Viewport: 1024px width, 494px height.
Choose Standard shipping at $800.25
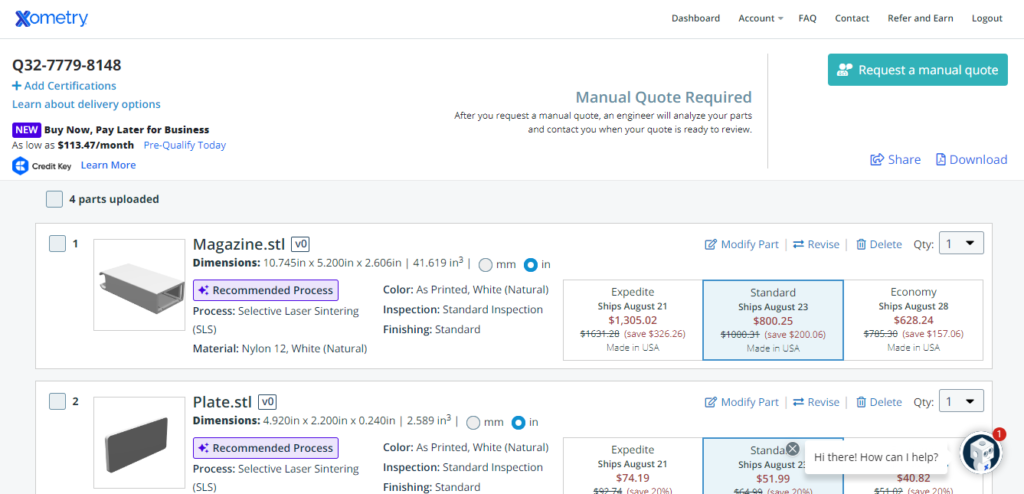[773, 320]
